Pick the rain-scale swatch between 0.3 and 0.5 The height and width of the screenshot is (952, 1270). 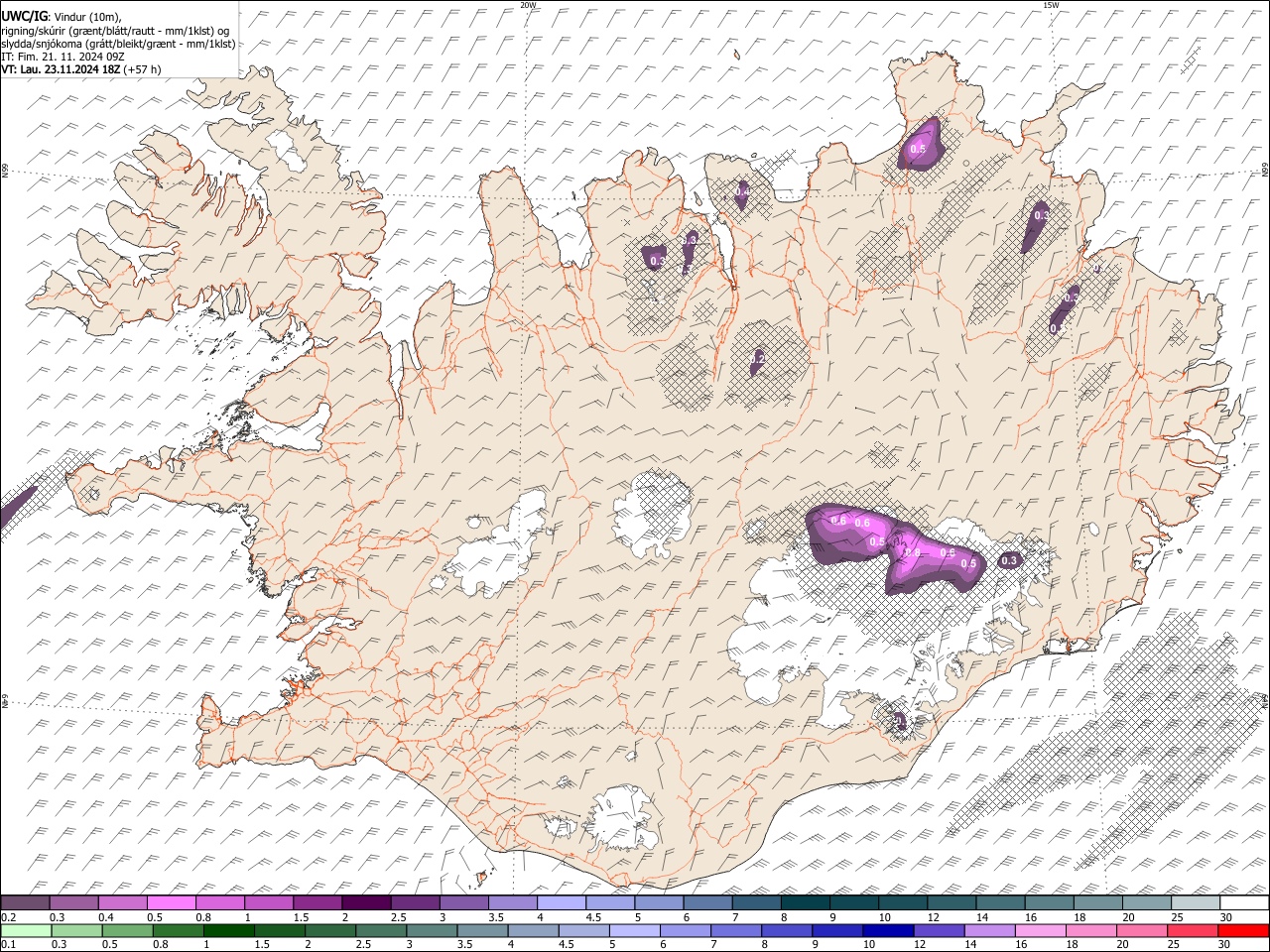coord(76,930)
